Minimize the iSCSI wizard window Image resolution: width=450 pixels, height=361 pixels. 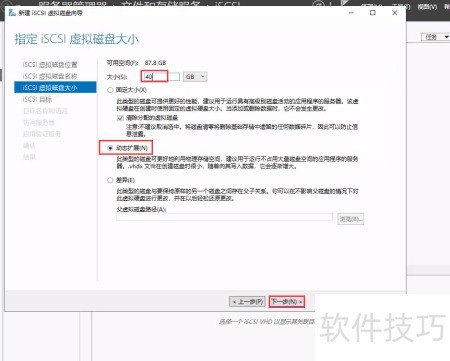[x=351, y=13]
